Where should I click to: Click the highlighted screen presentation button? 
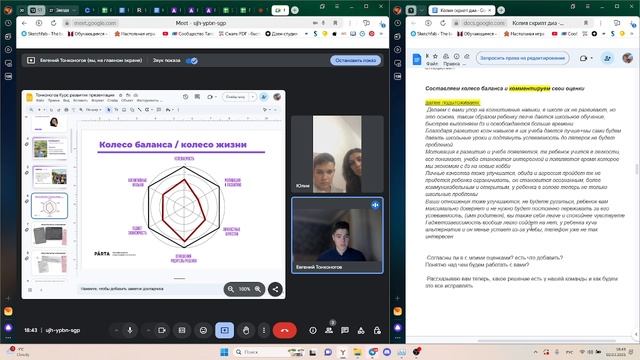tap(224, 330)
